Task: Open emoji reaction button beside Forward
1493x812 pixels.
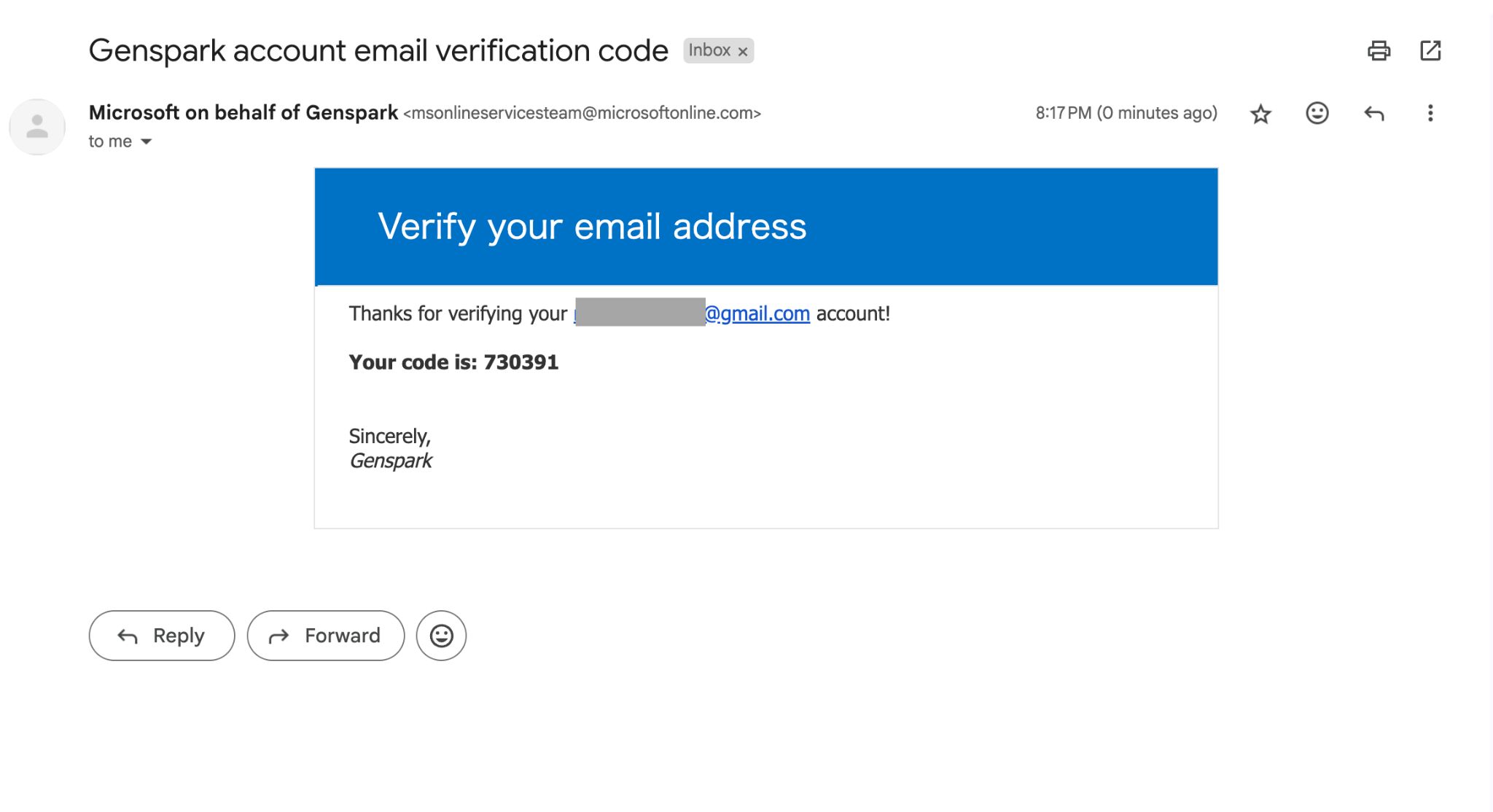Action: point(441,636)
